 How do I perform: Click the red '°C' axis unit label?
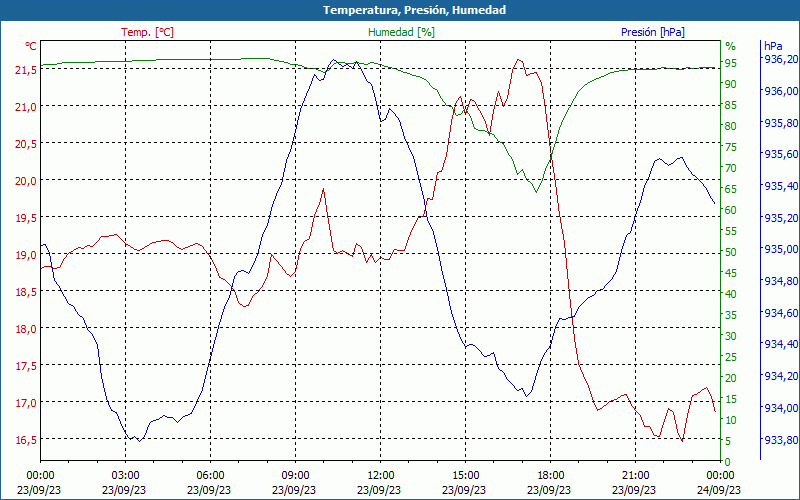pos(31,46)
